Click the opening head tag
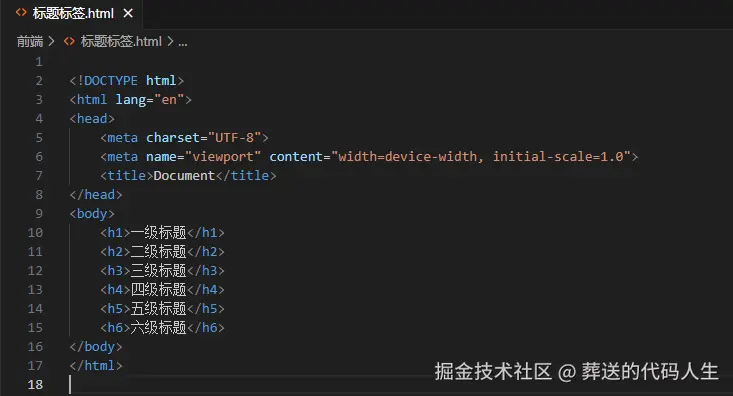 click(x=92, y=119)
